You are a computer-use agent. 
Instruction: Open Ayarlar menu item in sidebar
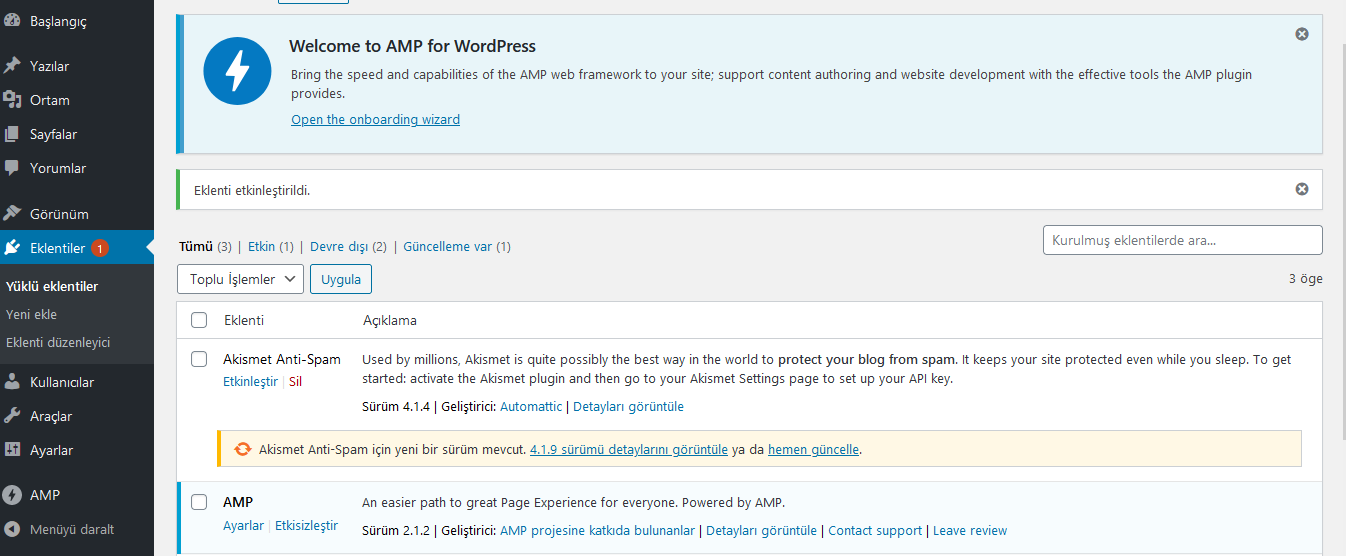click(x=77, y=450)
